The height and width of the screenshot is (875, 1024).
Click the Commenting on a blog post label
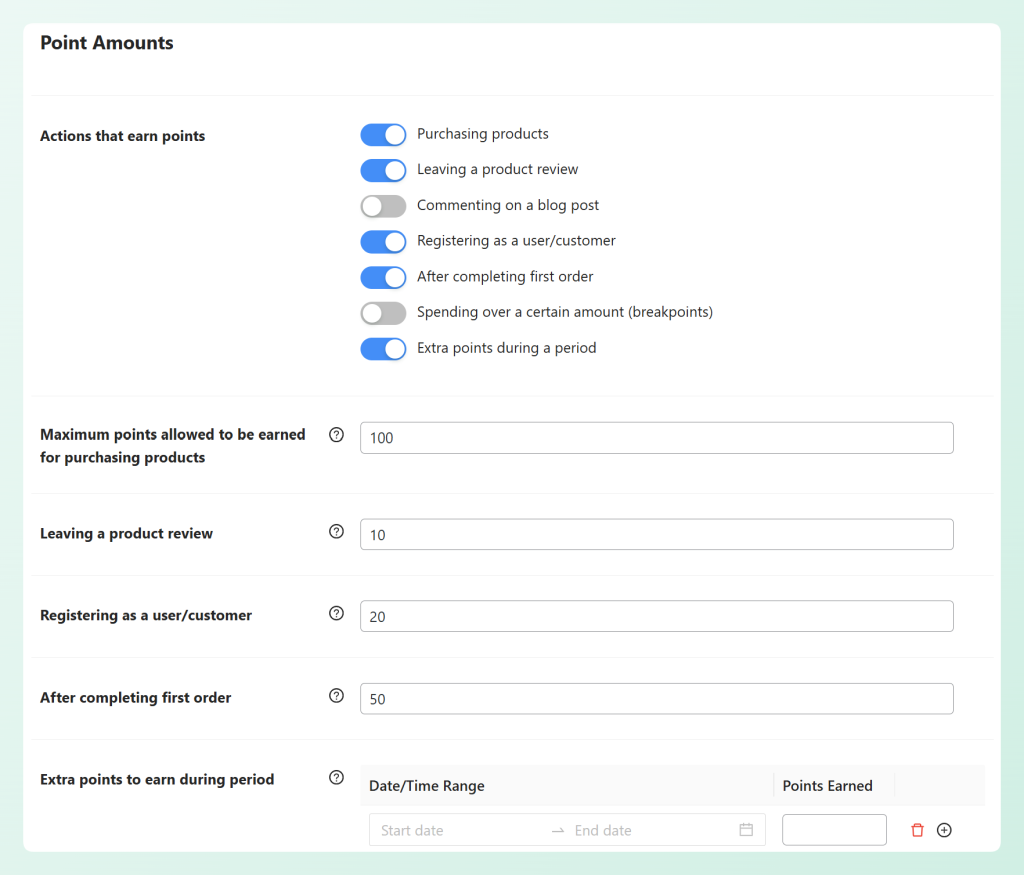coord(507,205)
